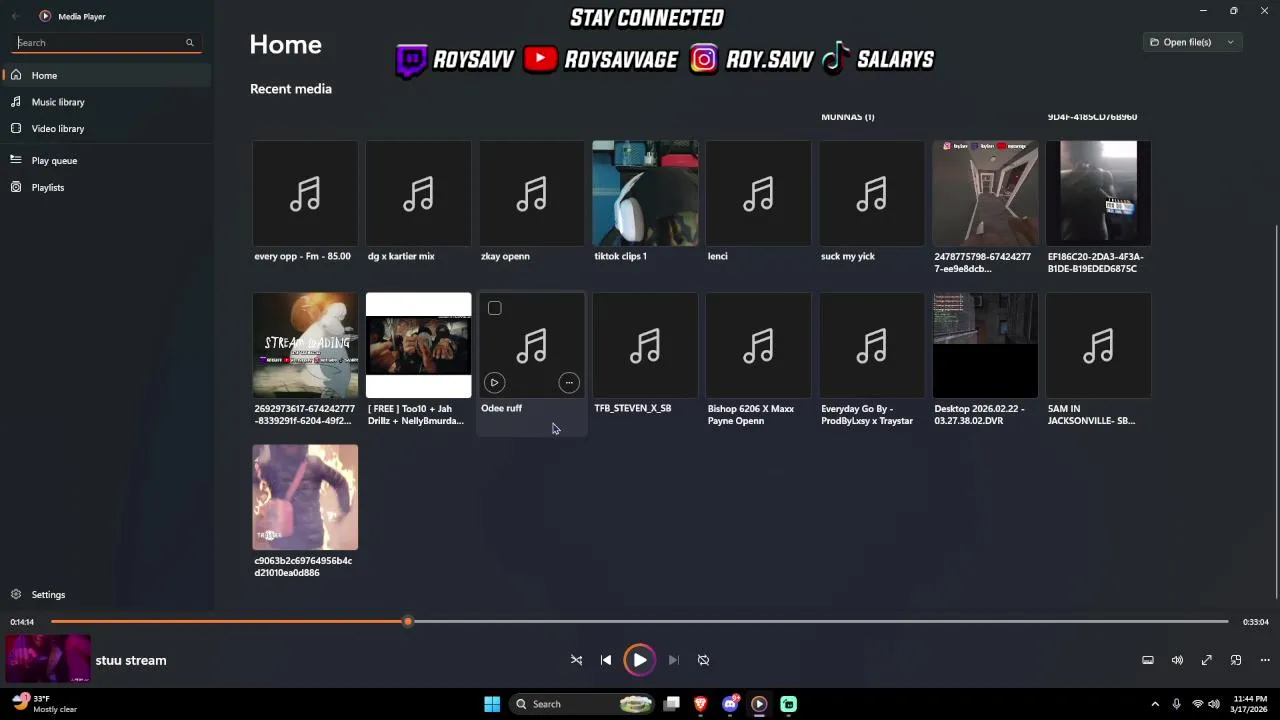1280x720 pixels.
Task: Tick the checkbox on Odee ruff tile
Action: 494,308
